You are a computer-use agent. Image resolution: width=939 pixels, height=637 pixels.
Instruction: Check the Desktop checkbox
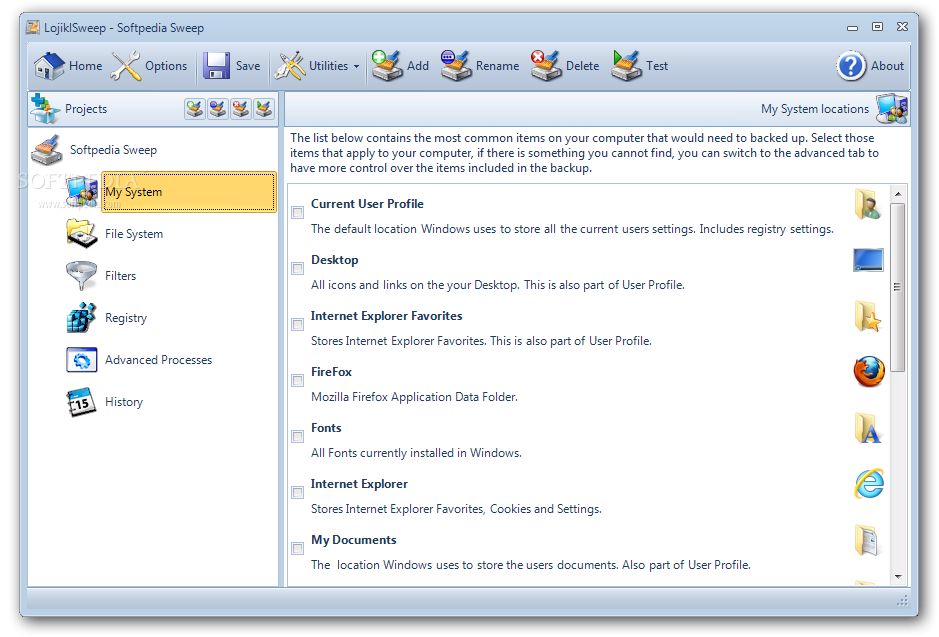tap(298, 268)
